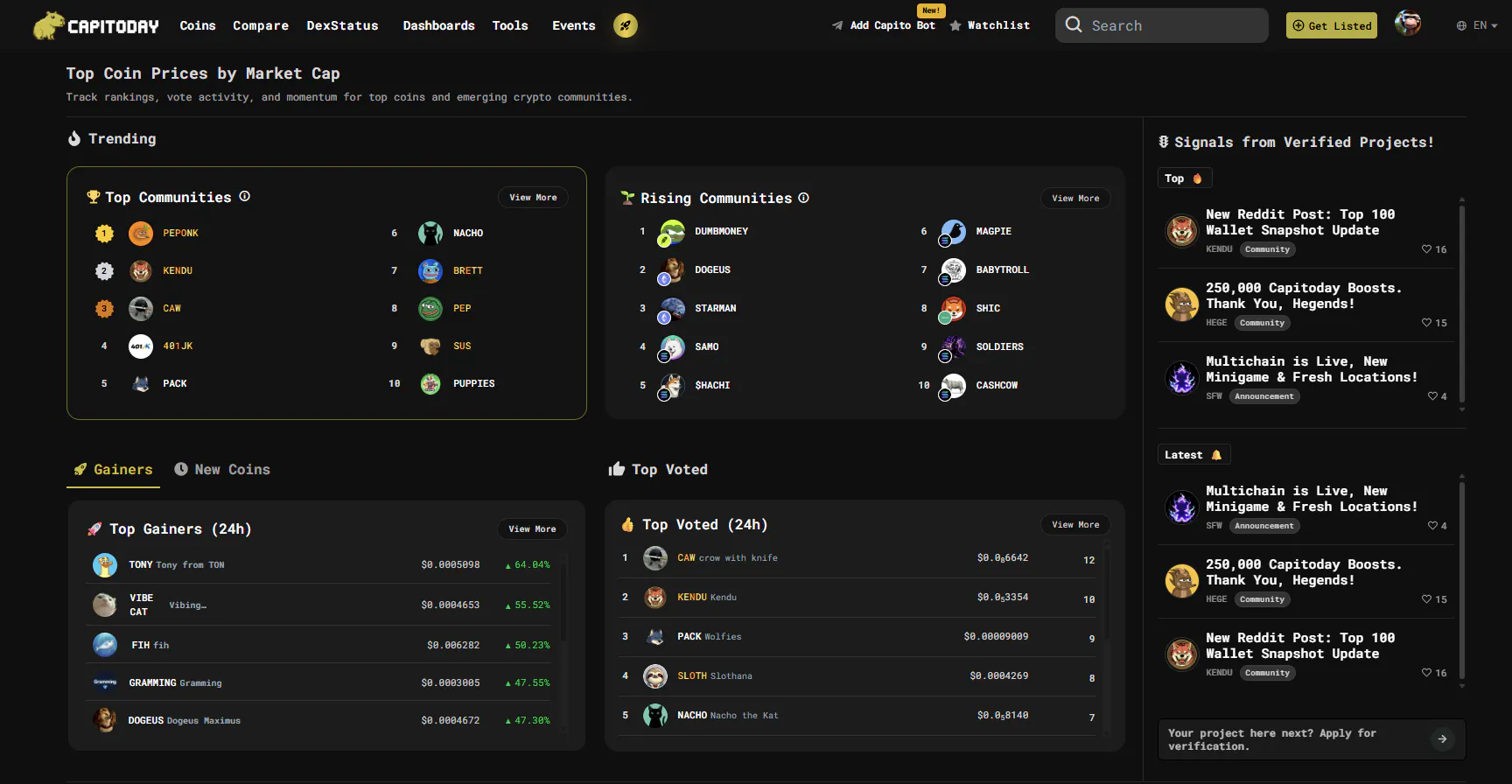Click the 401JK coin icon
Image resolution: width=1512 pixels, height=784 pixels.
[141, 346]
